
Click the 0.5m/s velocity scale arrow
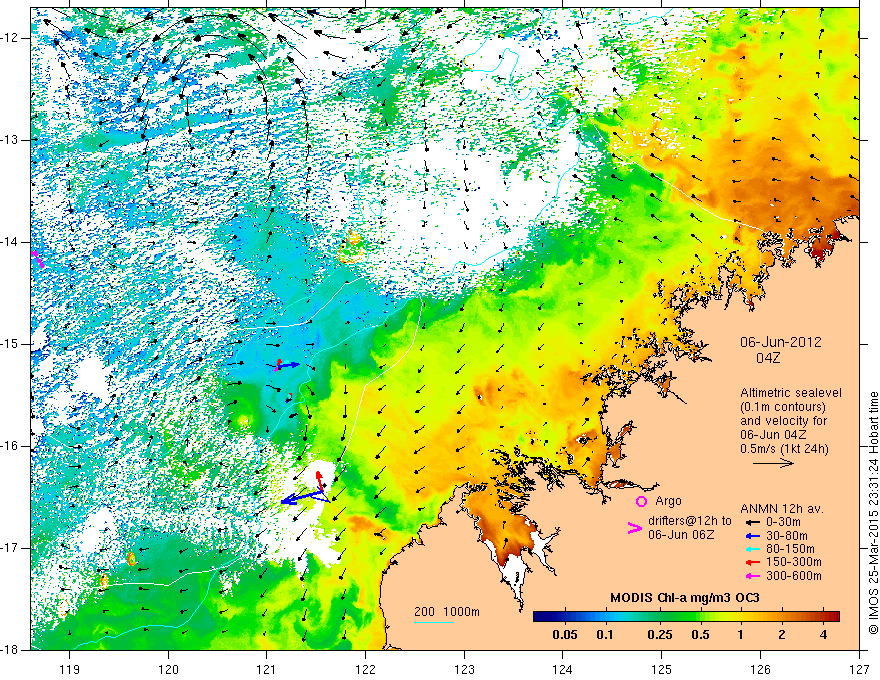click(773, 463)
